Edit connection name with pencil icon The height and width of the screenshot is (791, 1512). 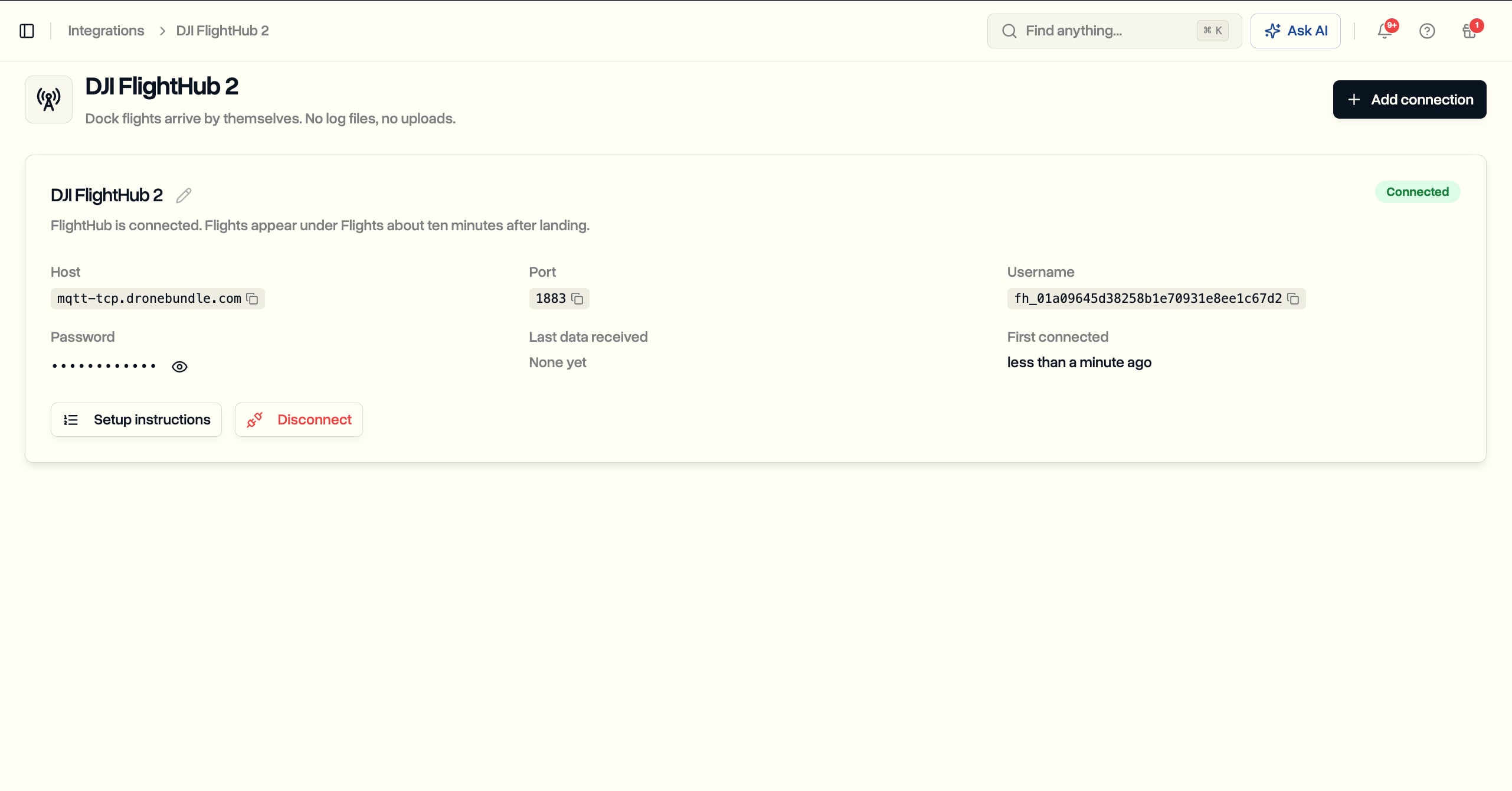[184, 195]
